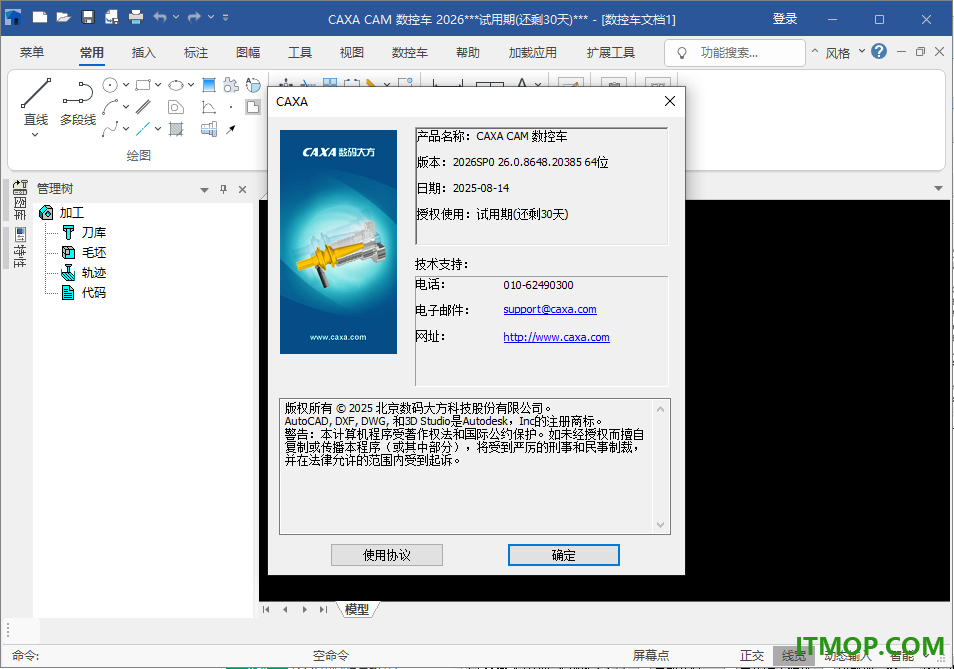Open the support@caxa.com email link
Viewport: 954px width, 669px height.
tap(550, 310)
